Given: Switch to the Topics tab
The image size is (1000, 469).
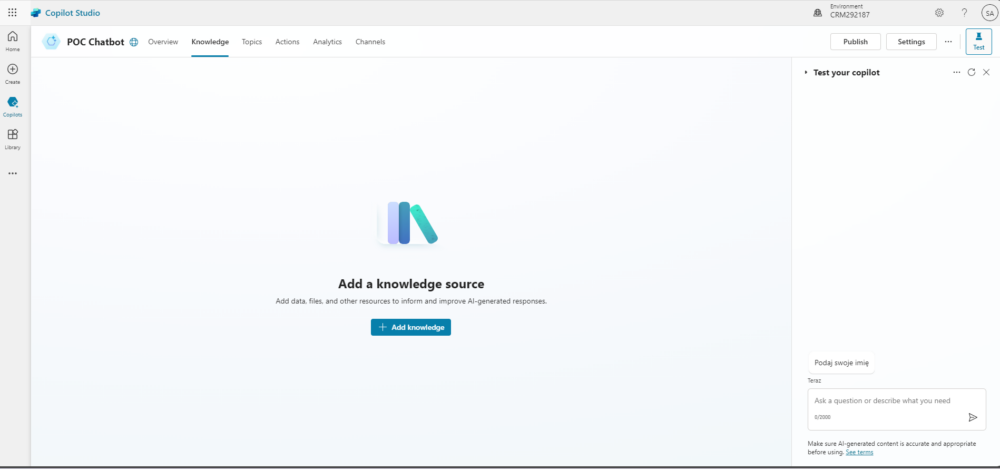Looking at the screenshot, I should [252, 42].
